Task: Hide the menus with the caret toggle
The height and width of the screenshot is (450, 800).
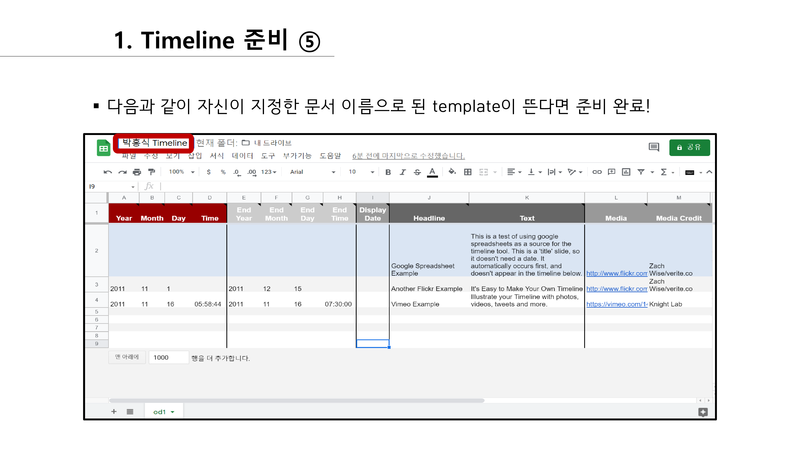Action: [x=709, y=172]
